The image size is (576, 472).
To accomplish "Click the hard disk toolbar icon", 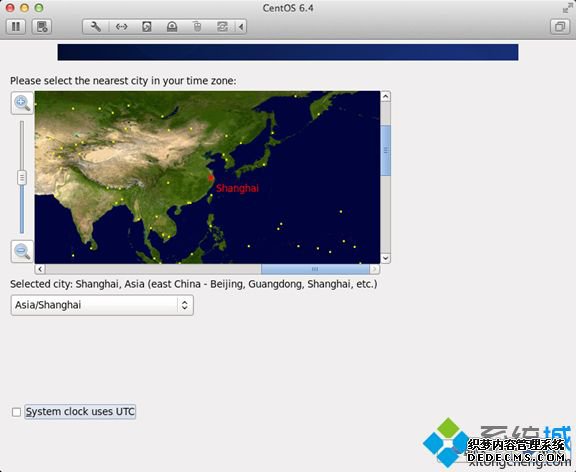I will click(x=147, y=27).
